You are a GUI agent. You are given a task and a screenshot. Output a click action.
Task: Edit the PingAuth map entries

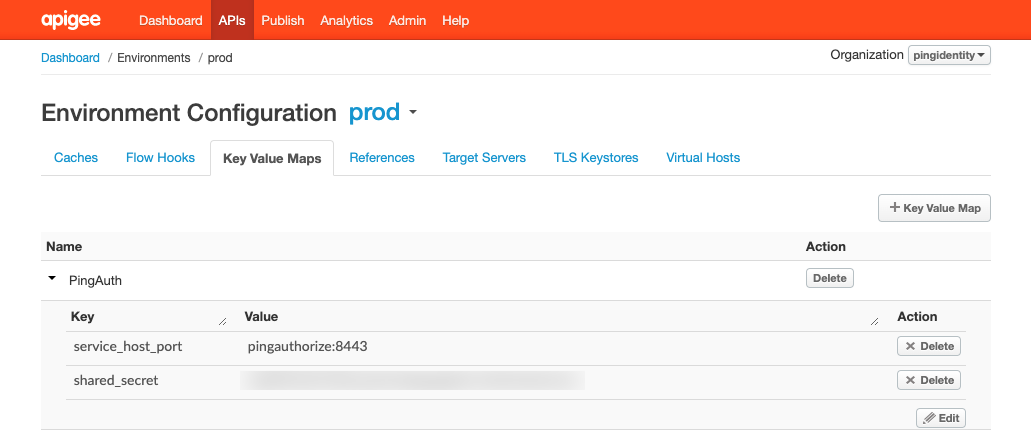(x=940, y=417)
